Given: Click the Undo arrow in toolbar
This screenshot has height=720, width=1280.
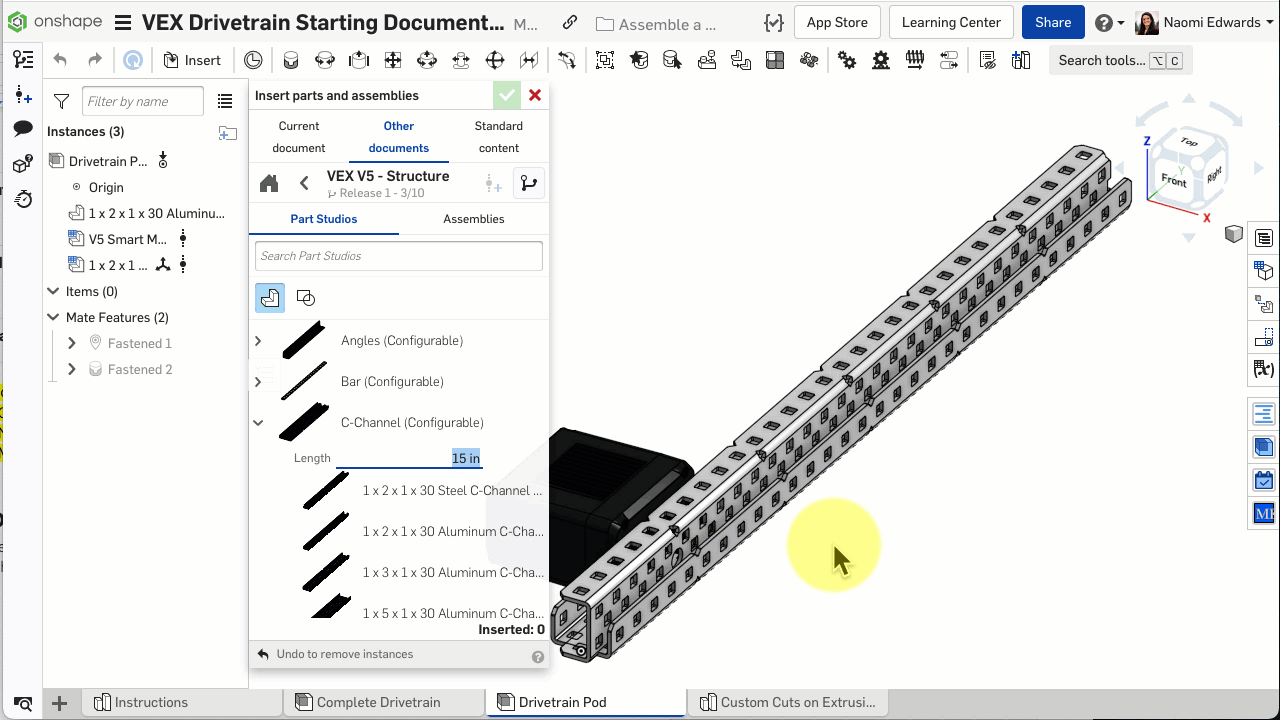Looking at the screenshot, I should pyautogui.click(x=60, y=60).
